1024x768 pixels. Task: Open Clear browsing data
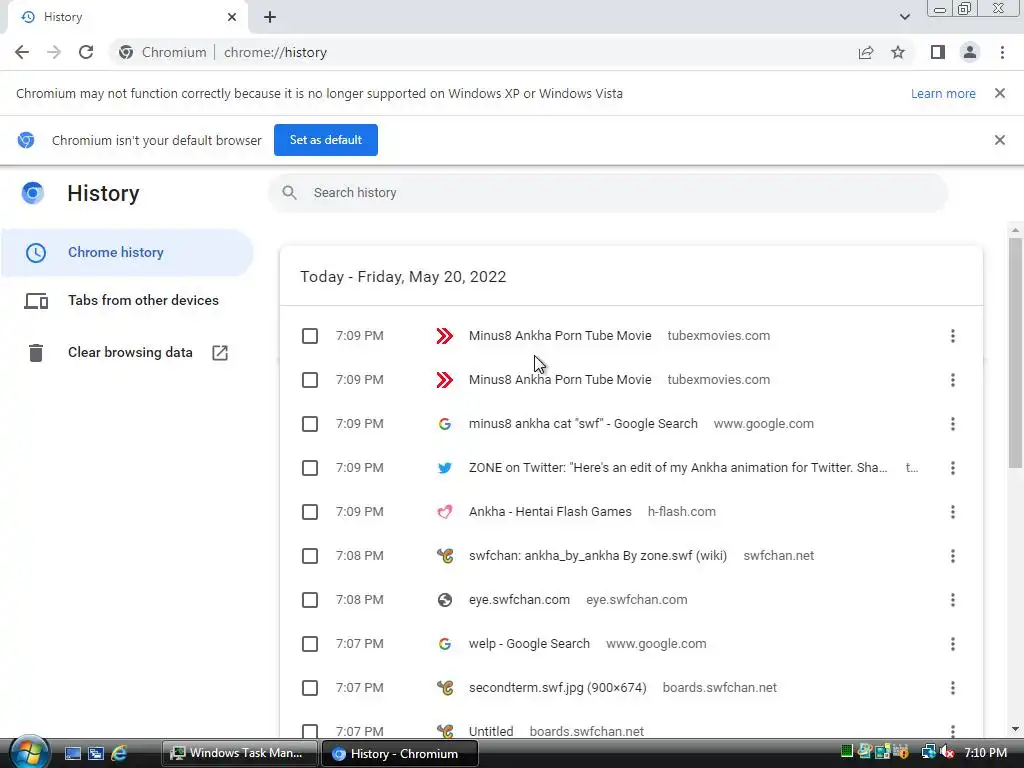127,353
